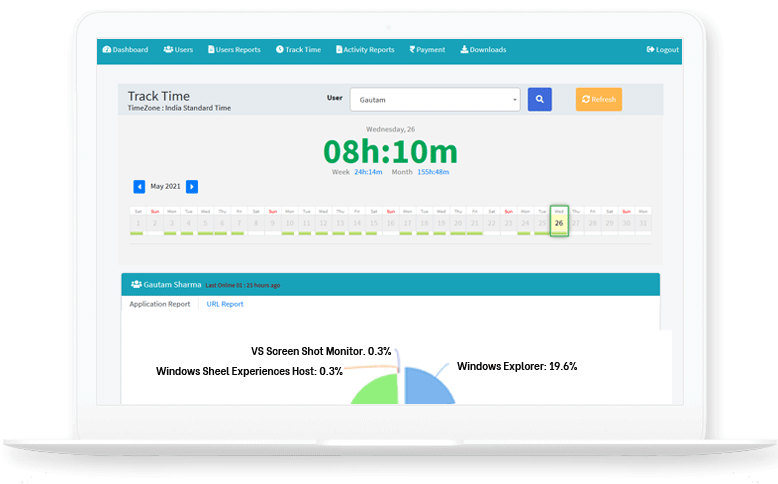Open the Payment section
778x484 pixels.
coord(427,50)
